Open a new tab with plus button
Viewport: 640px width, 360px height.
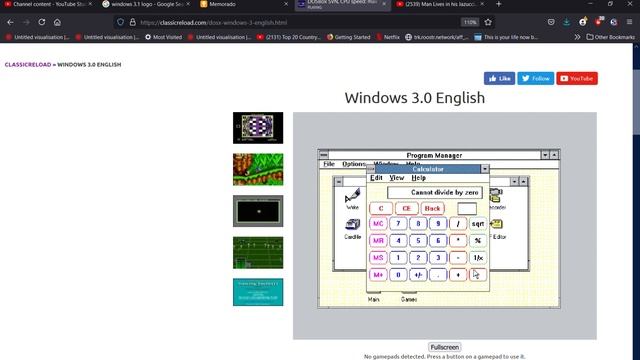[x=498, y=4]
